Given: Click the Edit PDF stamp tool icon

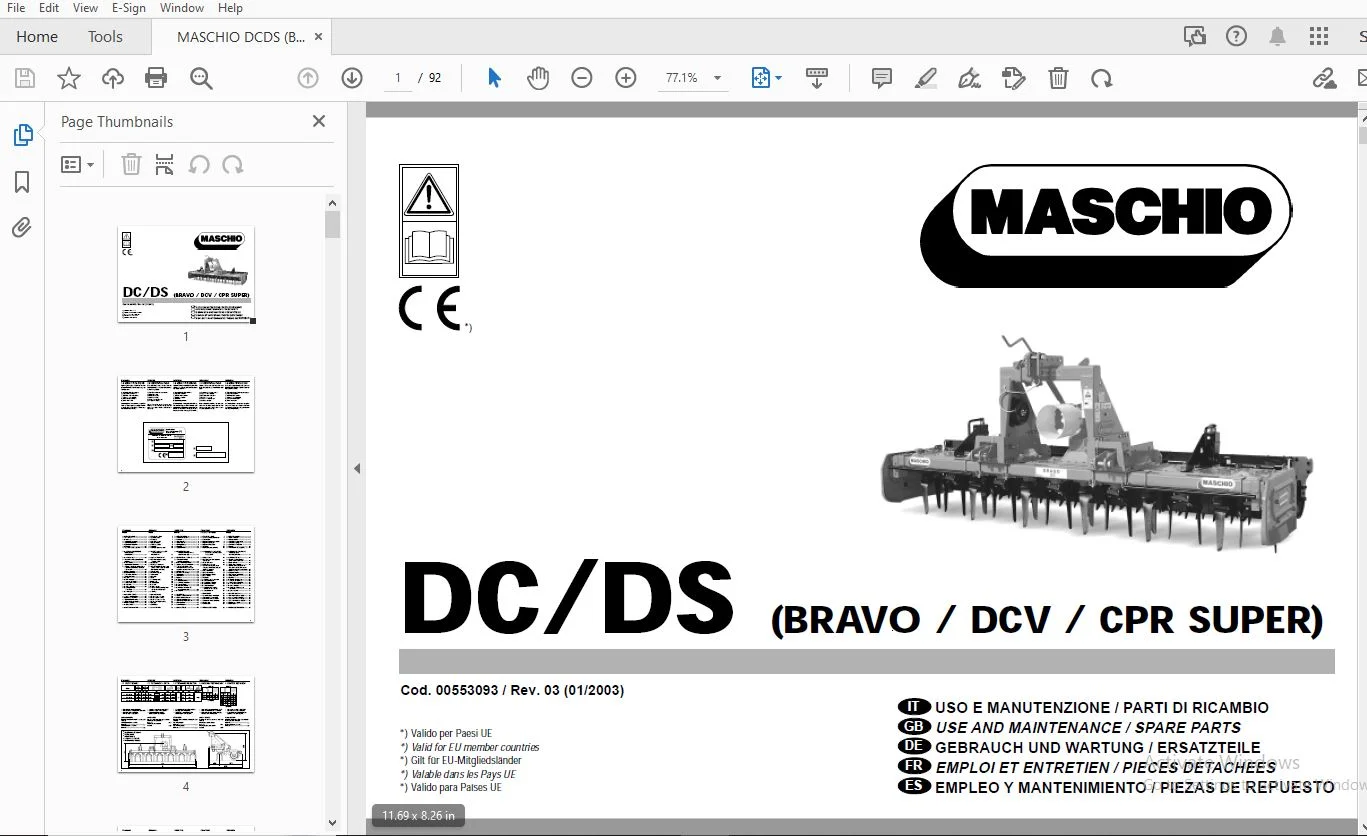Looking at the screenshot, I should (x=1014, y=78).
